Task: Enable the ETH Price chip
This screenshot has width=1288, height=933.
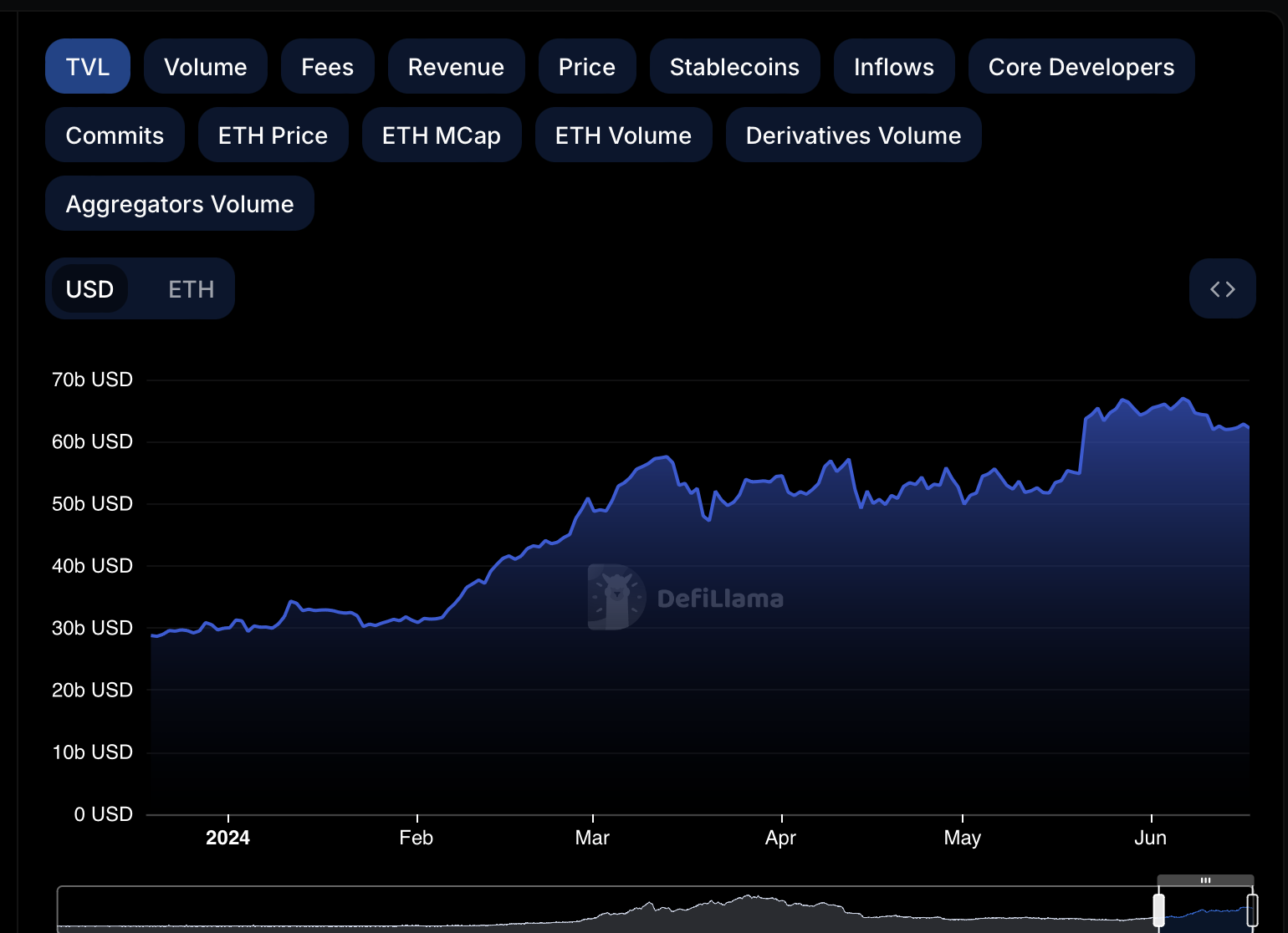Action: coord(273,135)
